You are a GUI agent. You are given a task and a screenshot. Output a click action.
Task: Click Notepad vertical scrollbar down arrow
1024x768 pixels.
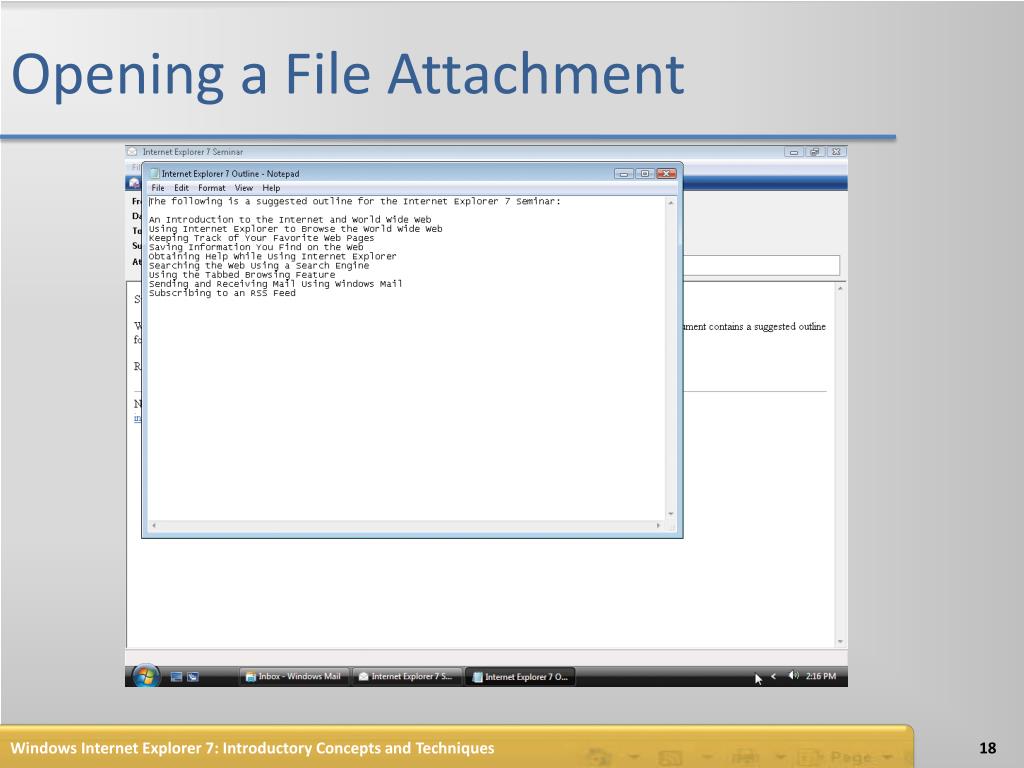(671, 514)
